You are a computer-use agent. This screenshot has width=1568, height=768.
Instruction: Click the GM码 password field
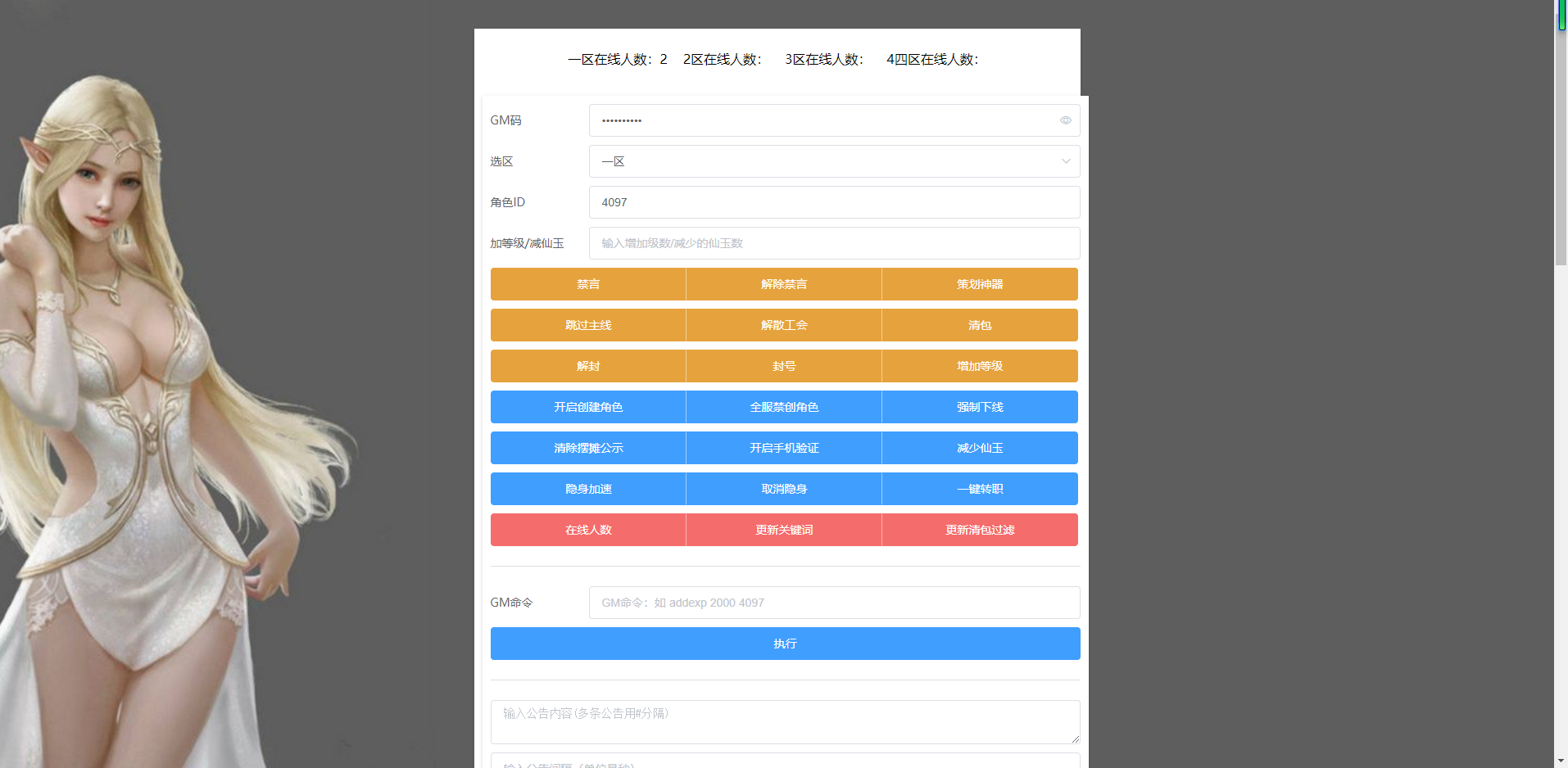[834, 120]
